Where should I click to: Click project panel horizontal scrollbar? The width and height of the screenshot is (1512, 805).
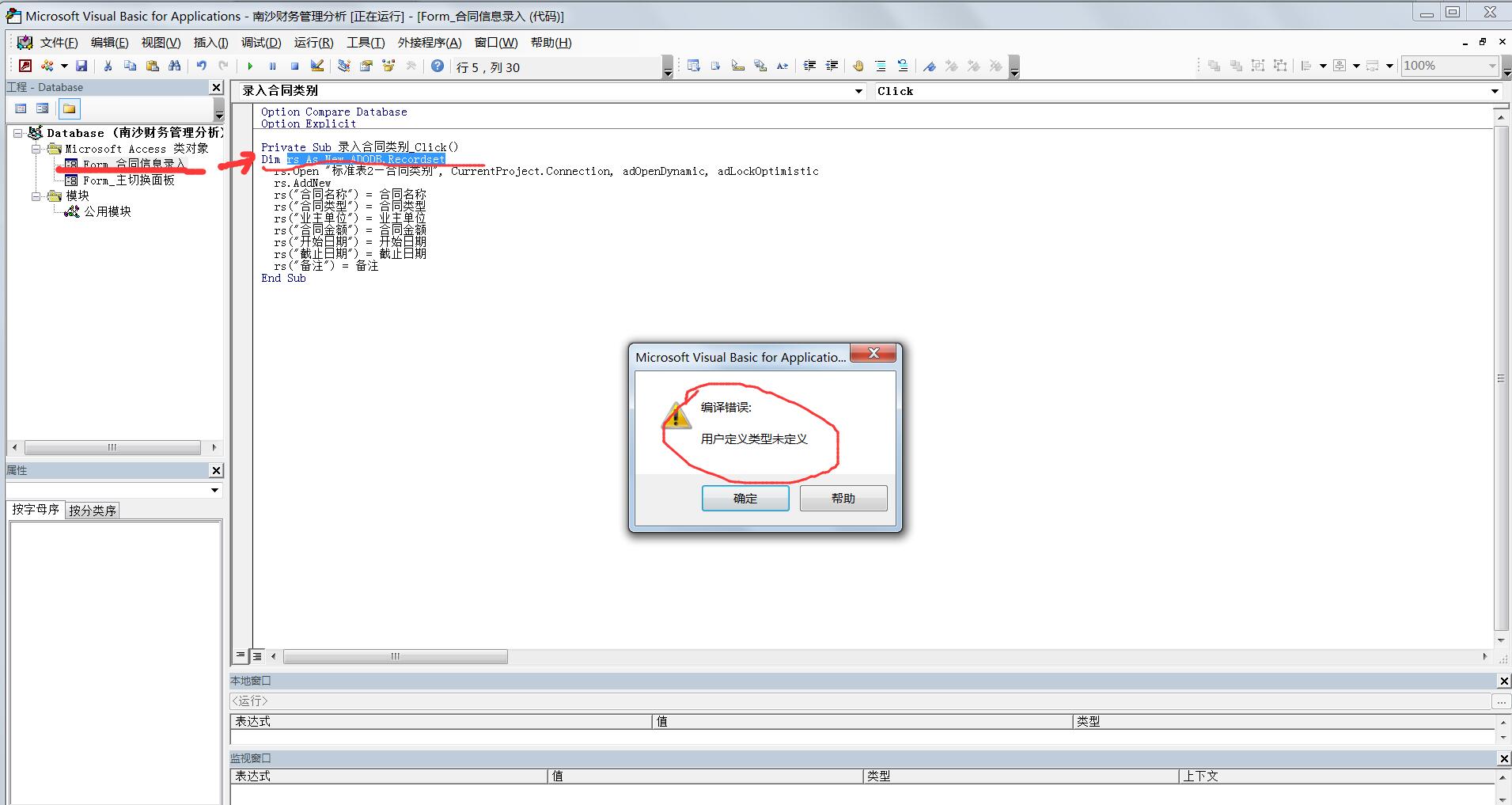(x=112, y=447)
